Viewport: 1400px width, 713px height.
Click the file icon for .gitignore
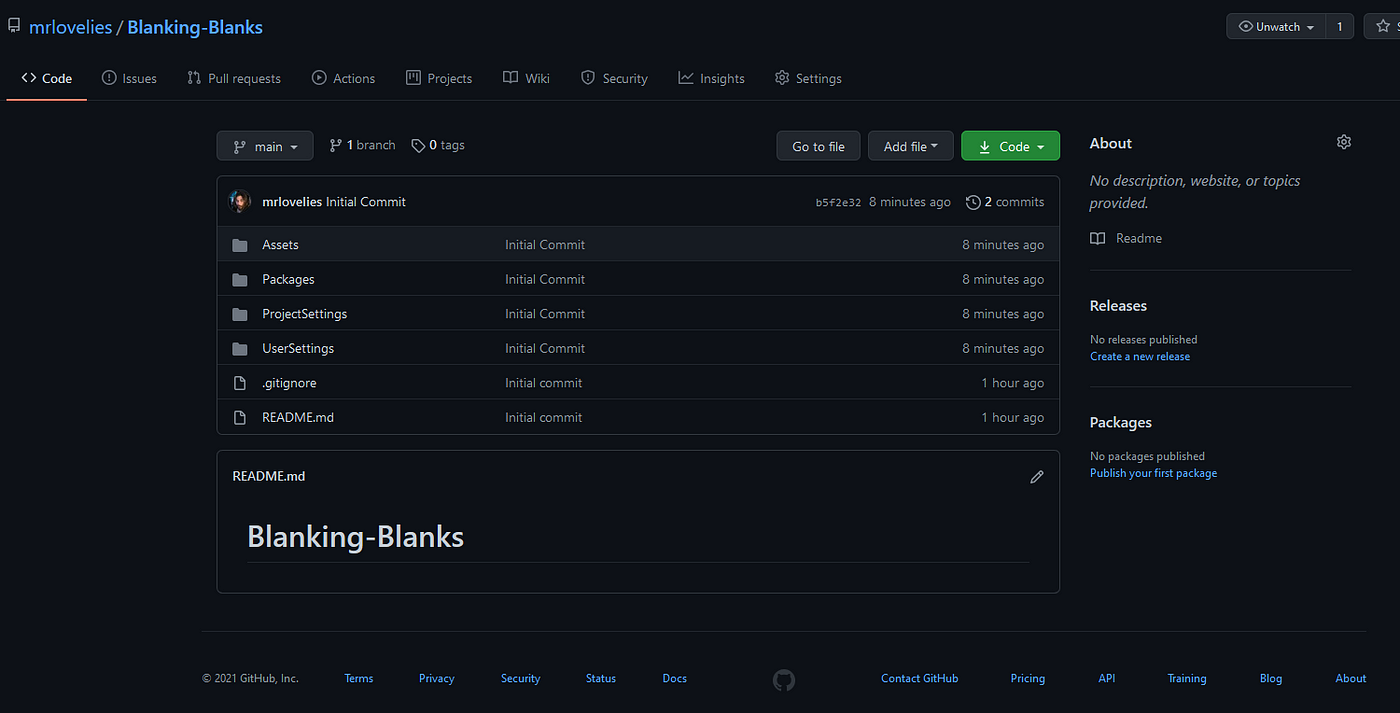pyautogui.click(x=240, y=383)
